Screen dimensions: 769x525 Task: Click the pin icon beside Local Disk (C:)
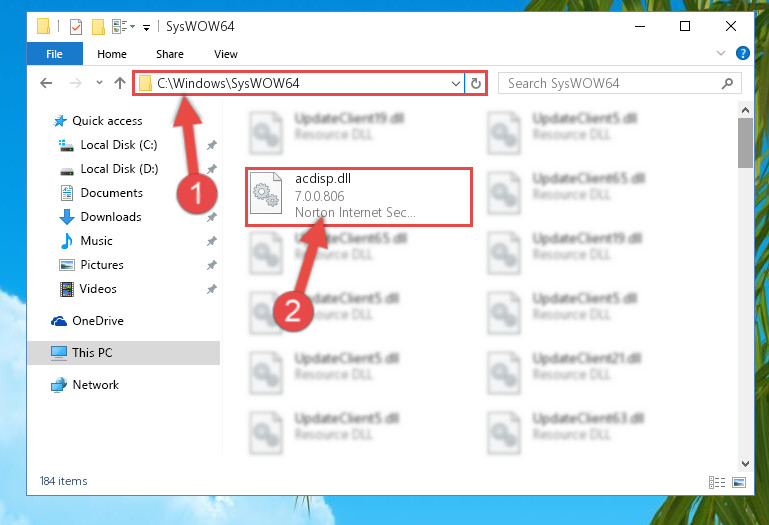211,145
